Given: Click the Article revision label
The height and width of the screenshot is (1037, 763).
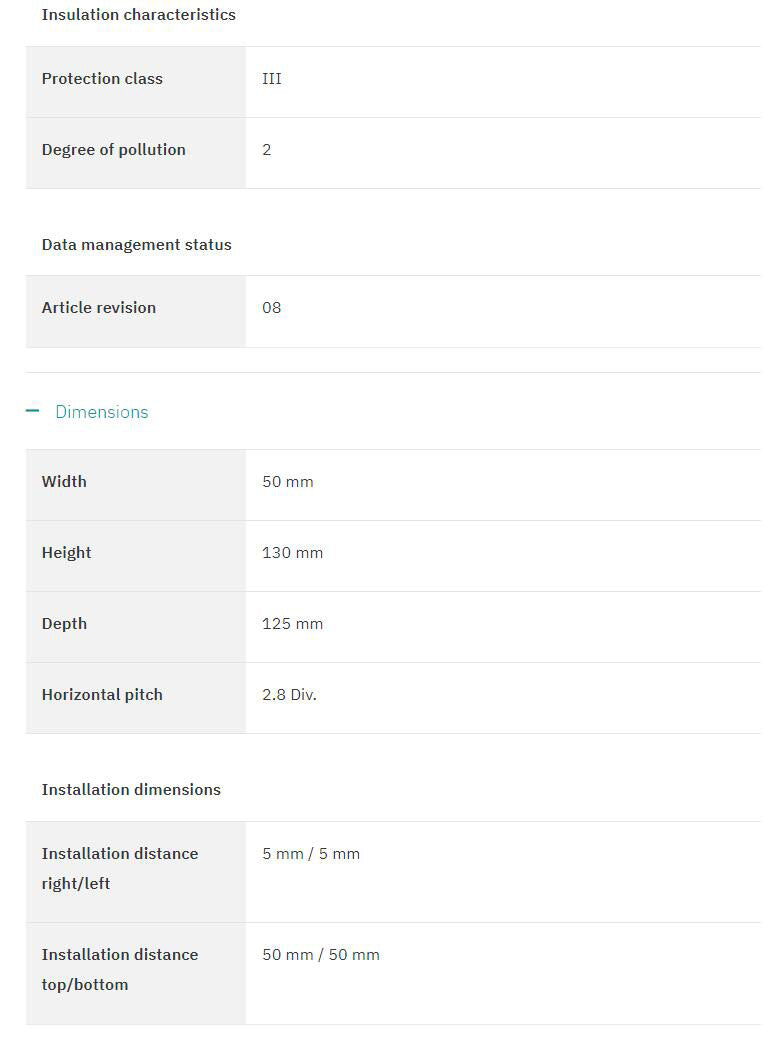Looking at the screenshot, I should [98, 308].
